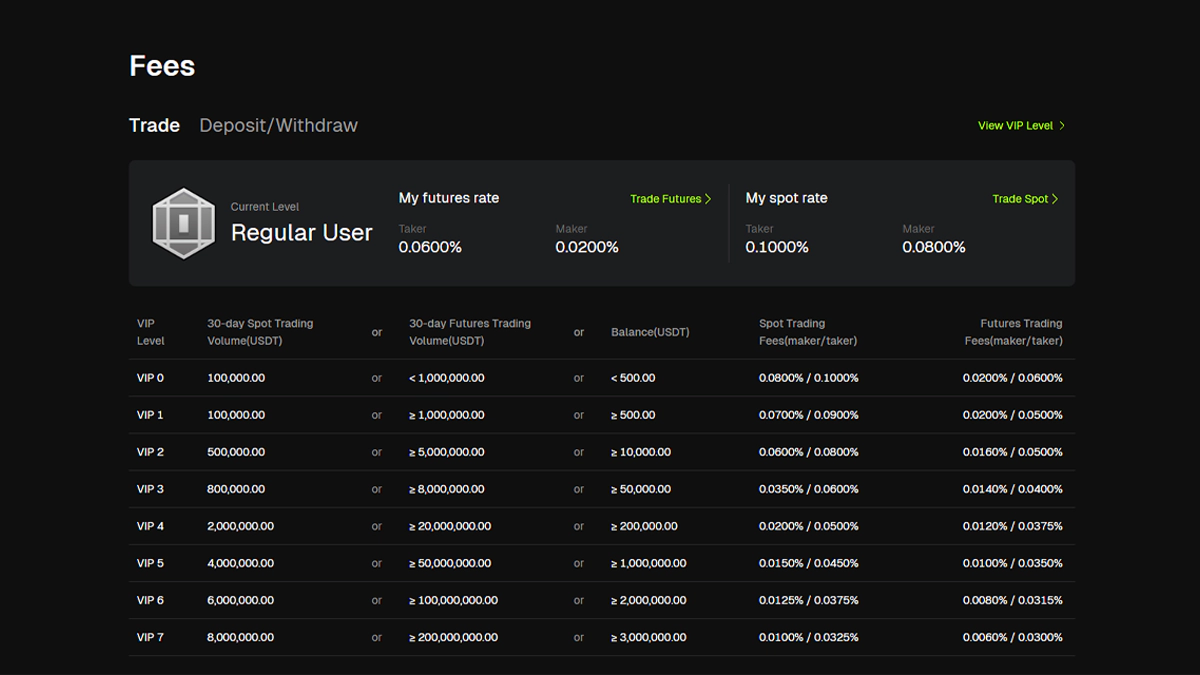This screenshot has width=1200, height=675.
Task: Click the Fees page heading
Action: [162, 66]
